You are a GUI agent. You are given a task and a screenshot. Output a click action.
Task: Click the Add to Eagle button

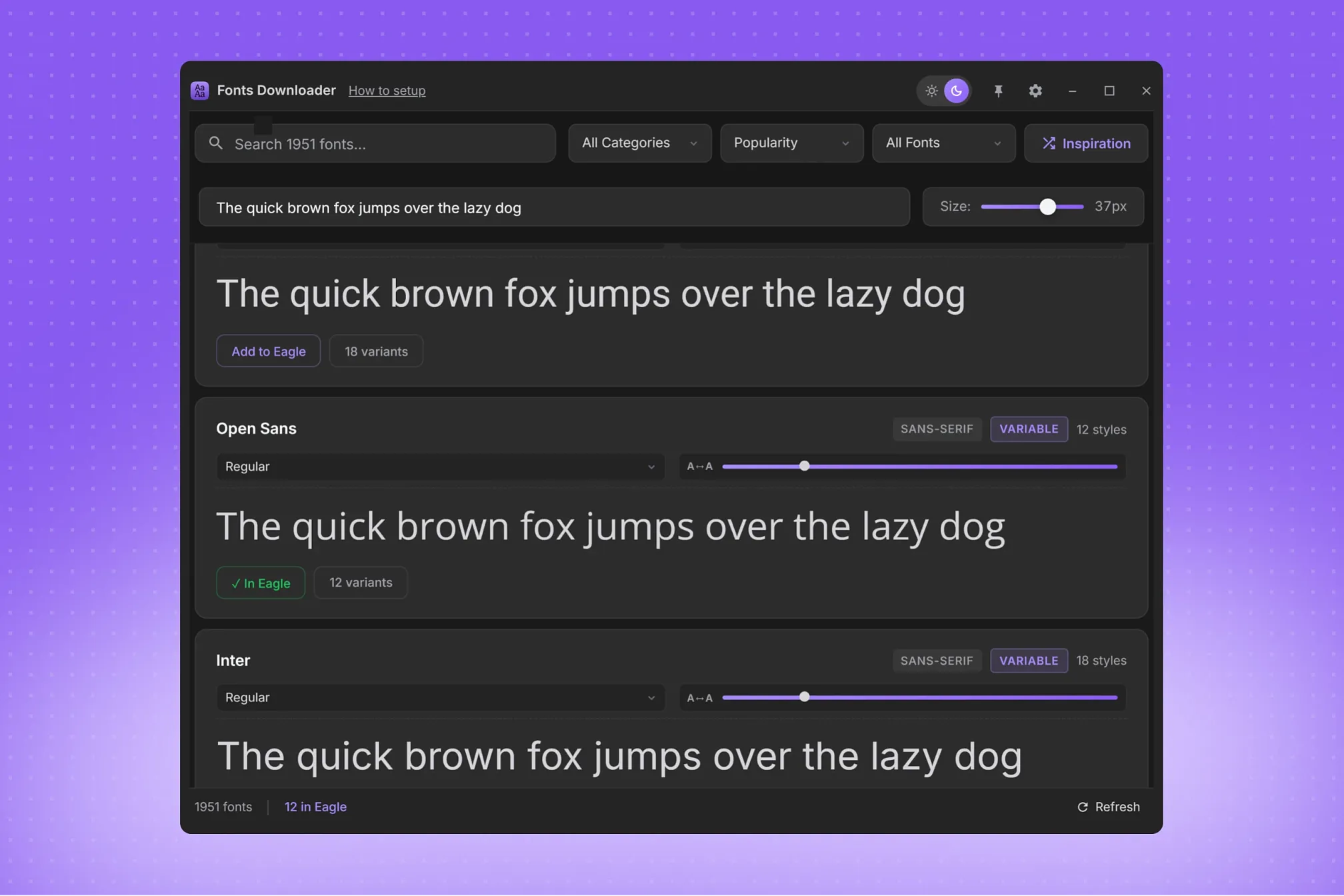268,351
